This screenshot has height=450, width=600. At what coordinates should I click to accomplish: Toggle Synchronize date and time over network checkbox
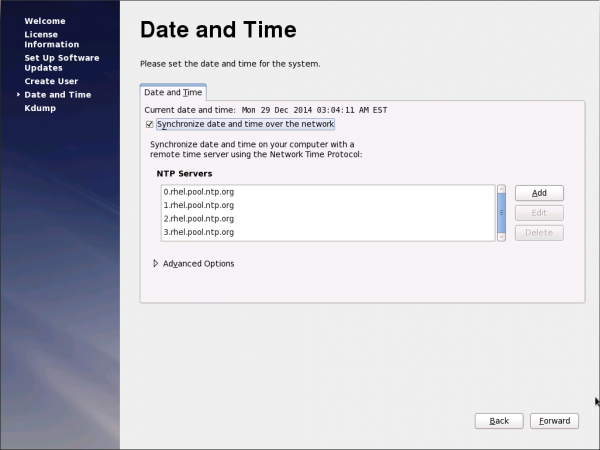pyautogui.click(x=150, y=124)
